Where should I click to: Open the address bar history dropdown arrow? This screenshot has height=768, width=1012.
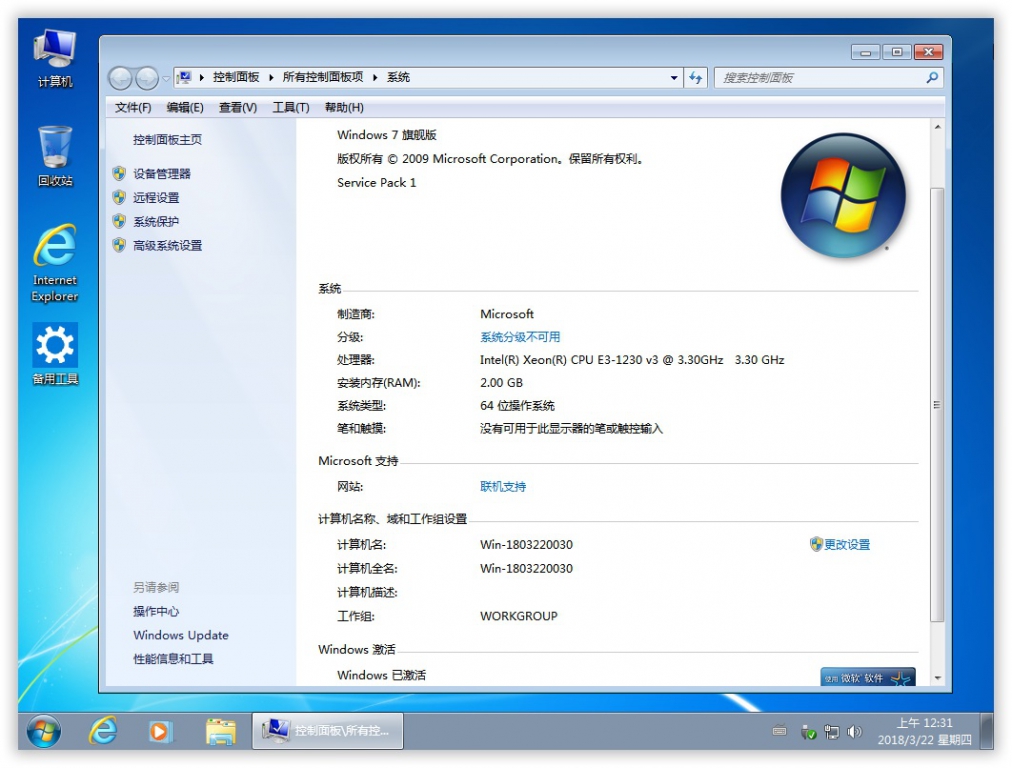(674, 78)
